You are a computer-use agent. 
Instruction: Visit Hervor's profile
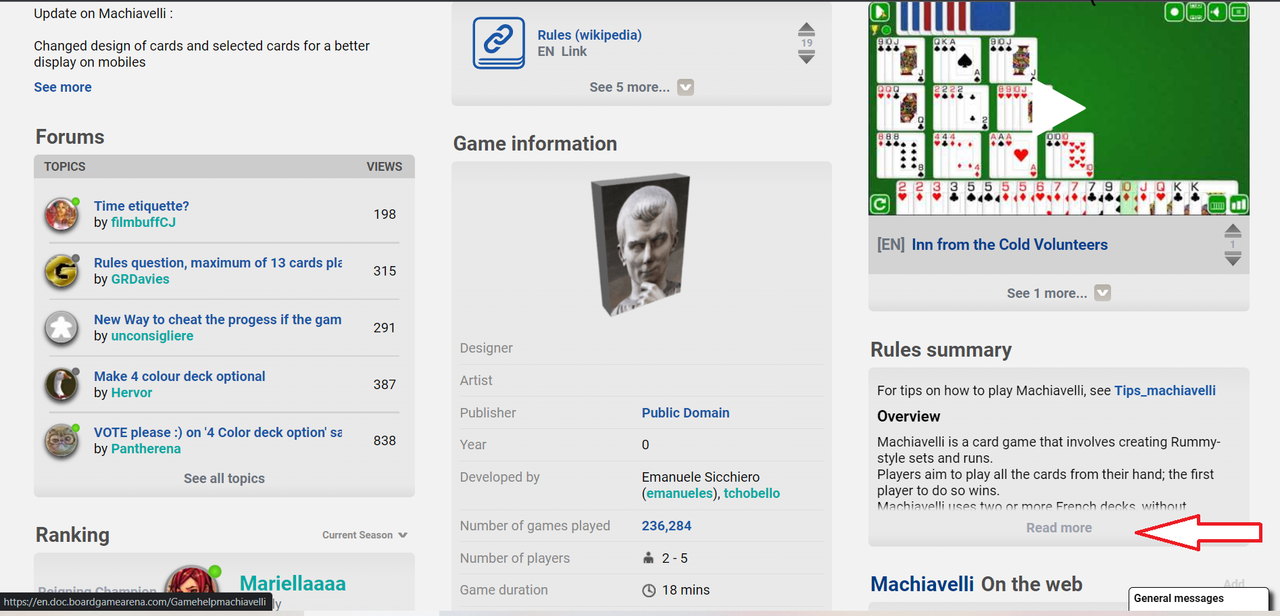132,393
